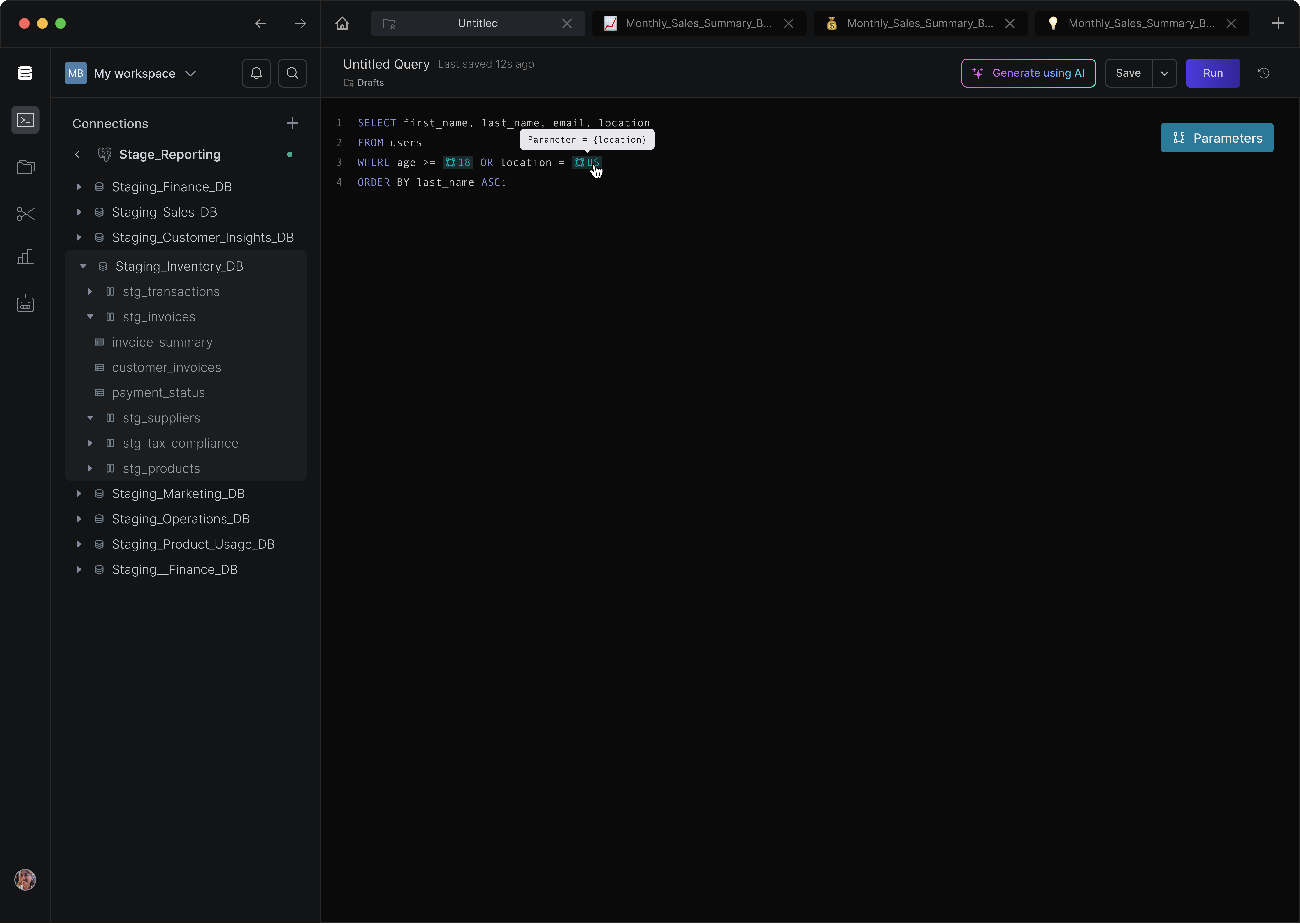The image size is (1300, 924).
Task: Select the customer_invoices table
Action: click(166, 367)
